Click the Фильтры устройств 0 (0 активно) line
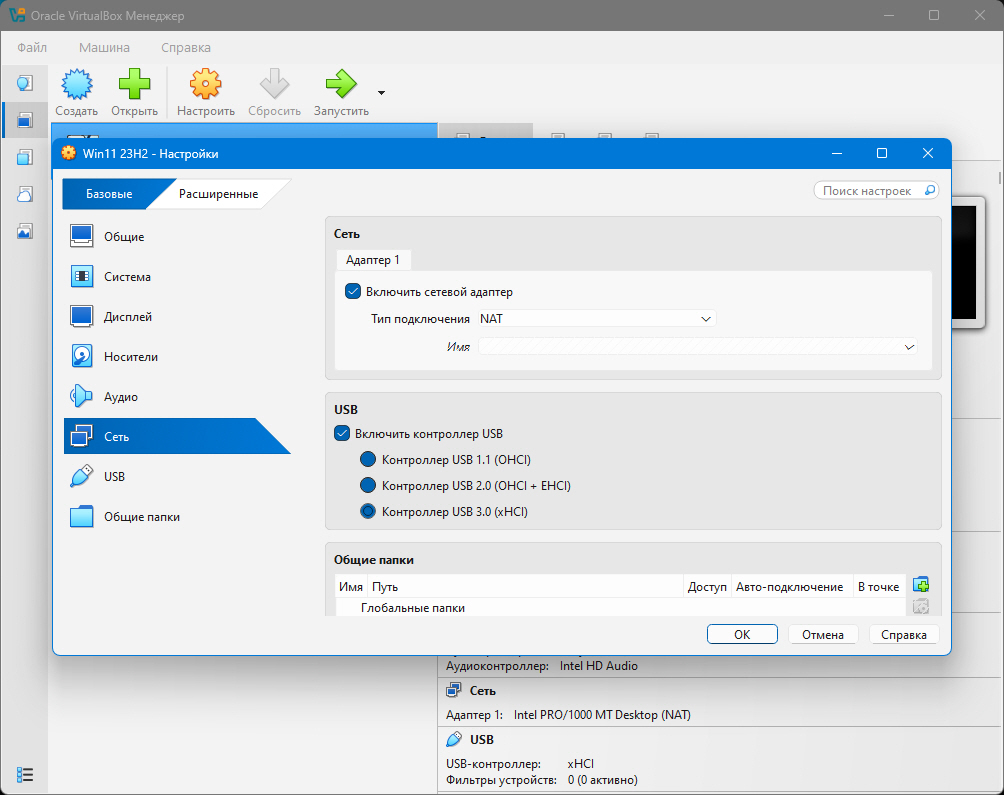Screen dimensions: 1004x795 point(542,780)
